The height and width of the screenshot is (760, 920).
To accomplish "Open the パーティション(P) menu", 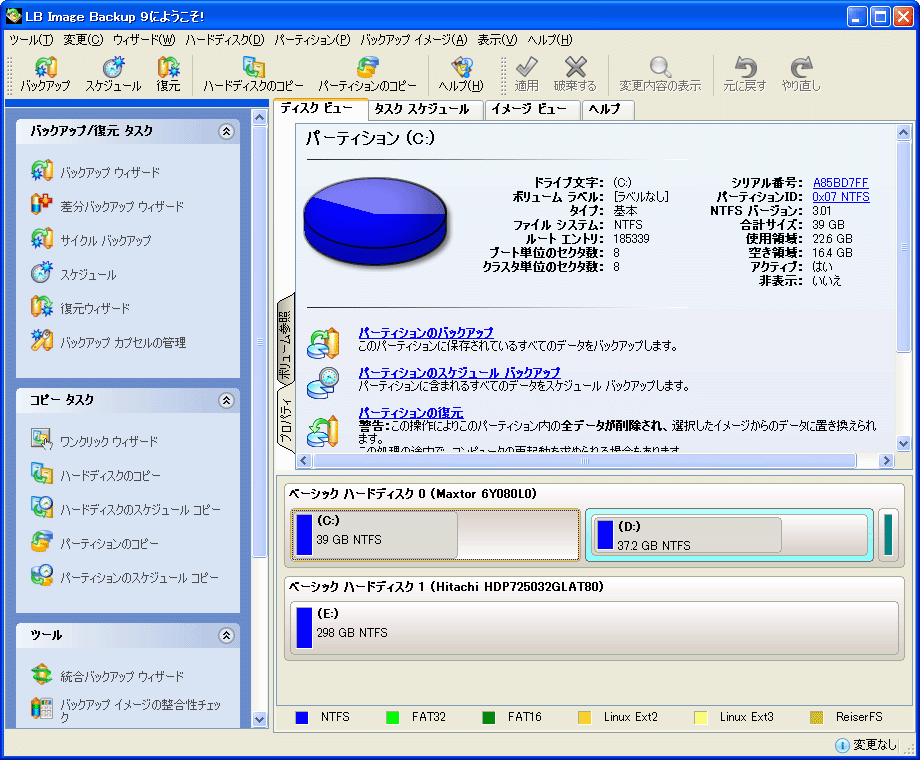I will [313, 40].
